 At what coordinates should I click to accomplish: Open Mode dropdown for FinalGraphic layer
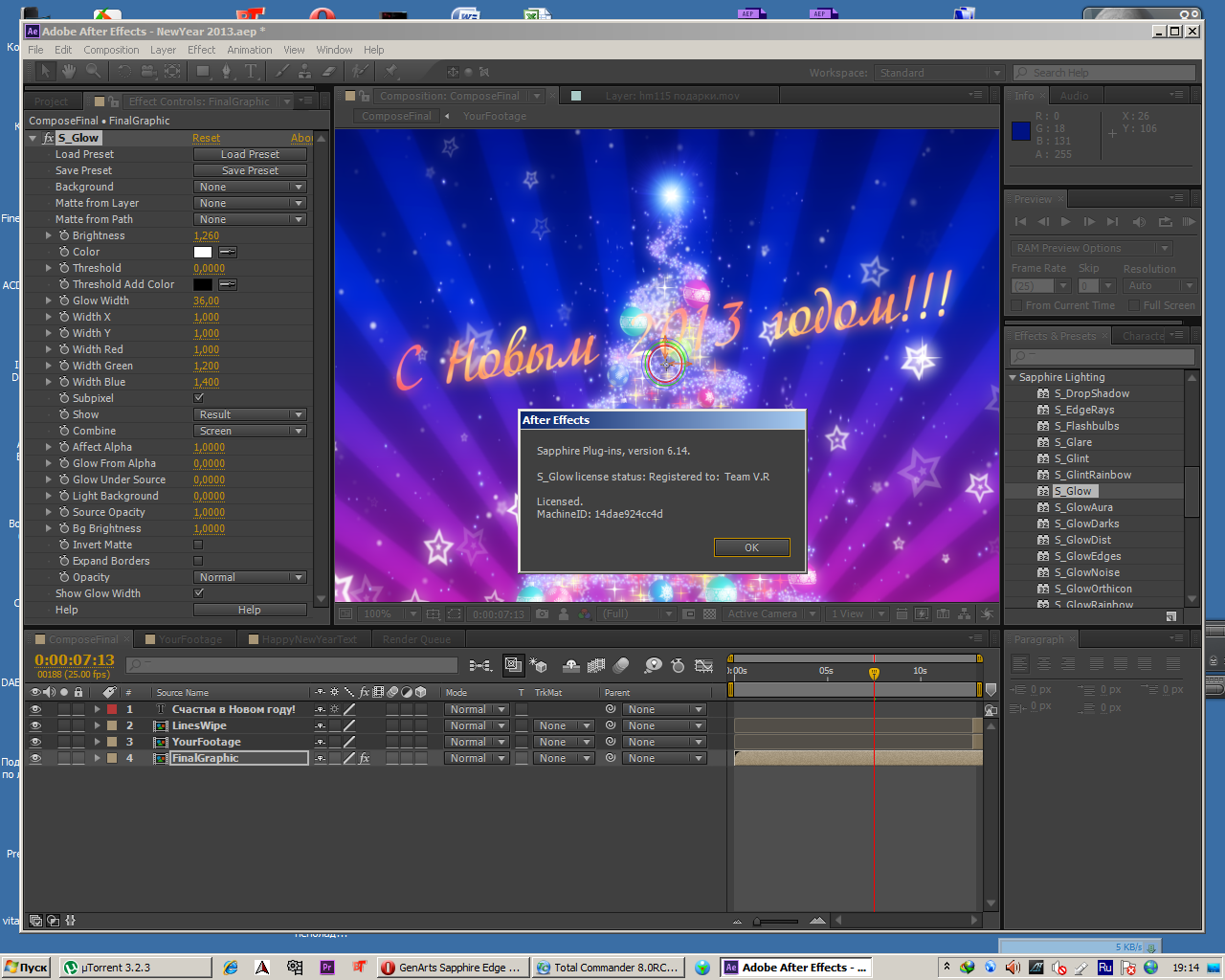point(476,758)
